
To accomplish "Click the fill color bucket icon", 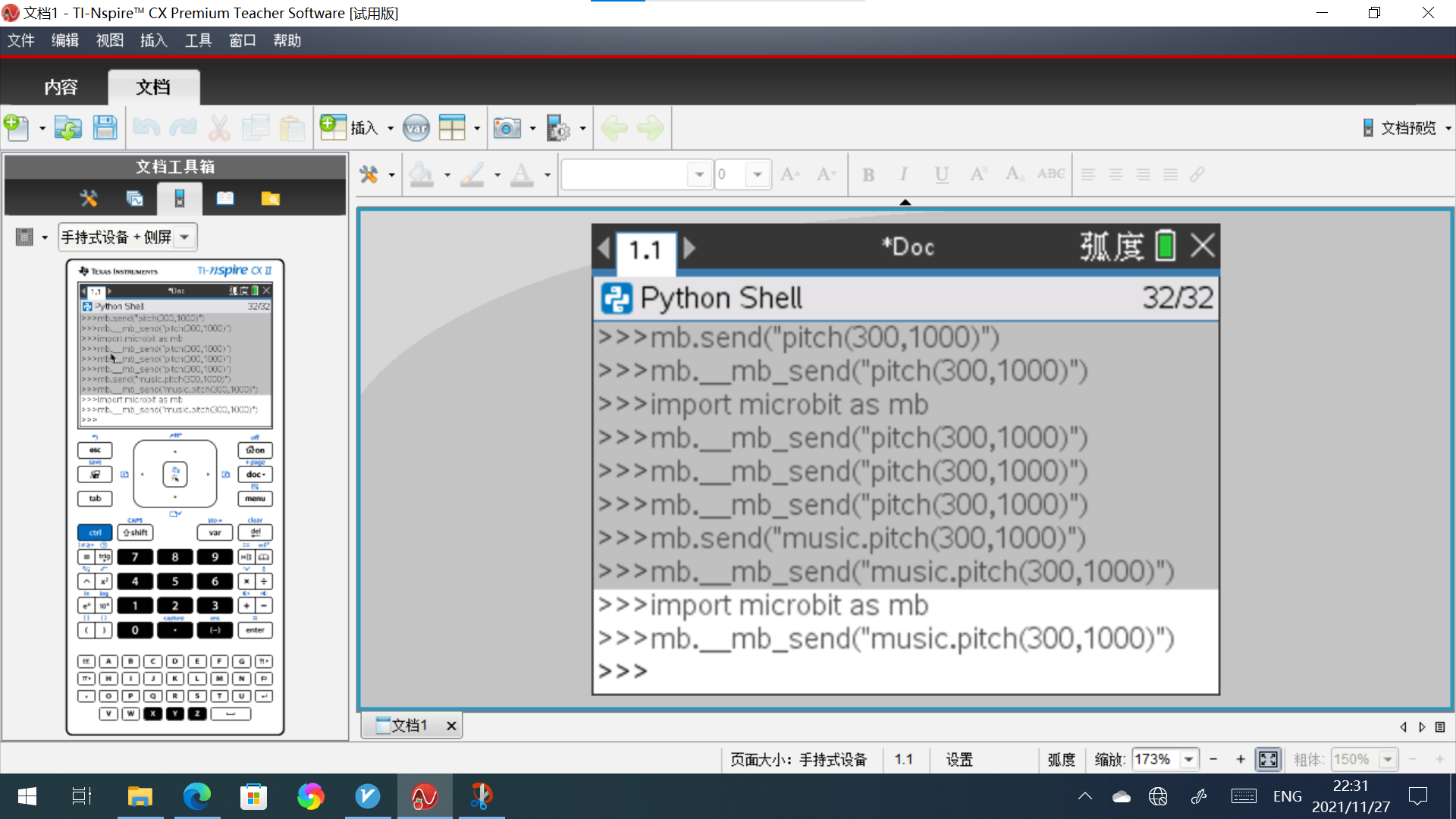I will click(422, 174).
